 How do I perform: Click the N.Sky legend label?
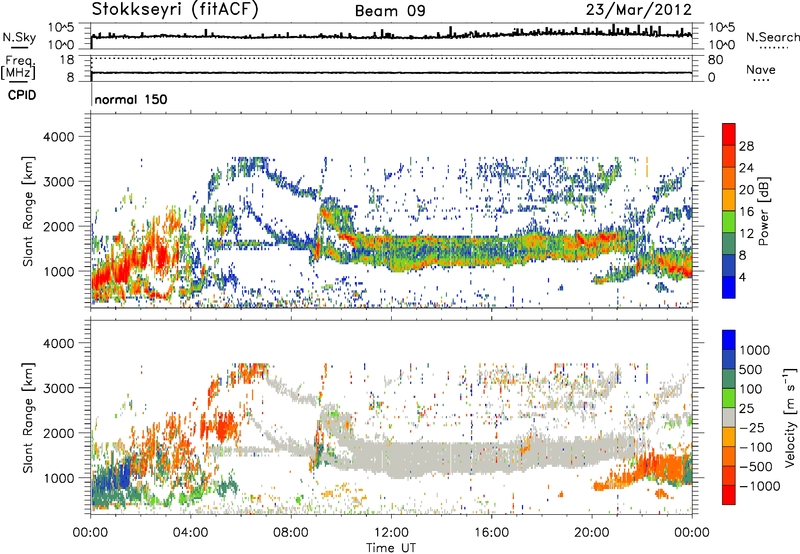point(19,37)
